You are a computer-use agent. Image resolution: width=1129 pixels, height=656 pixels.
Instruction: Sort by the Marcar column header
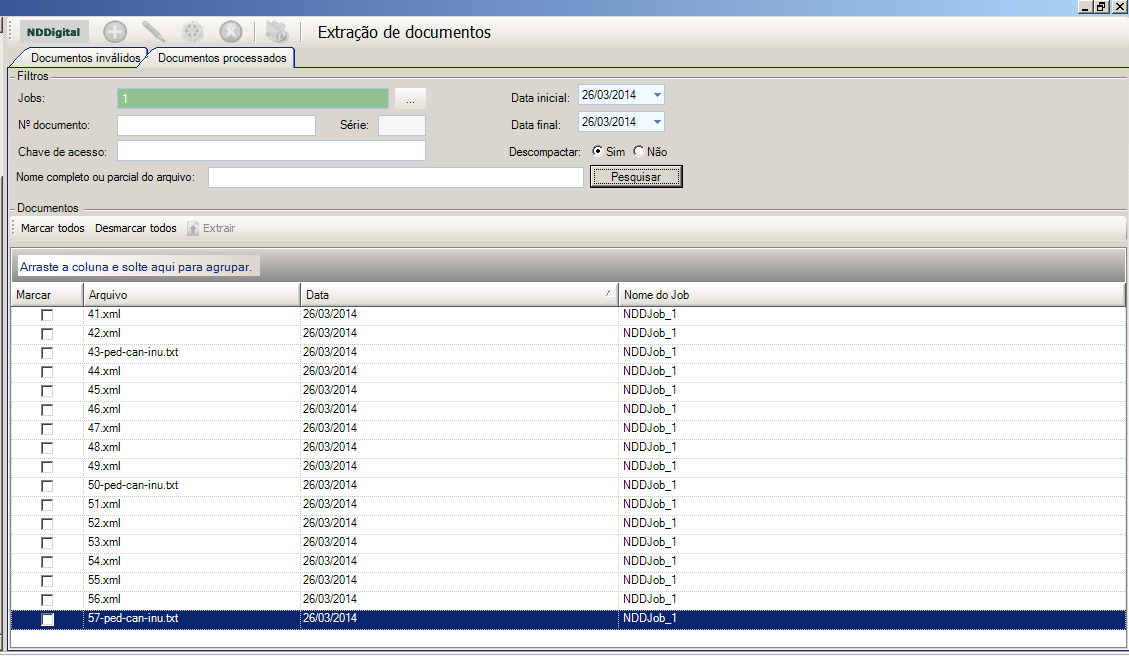coord(47,295)
